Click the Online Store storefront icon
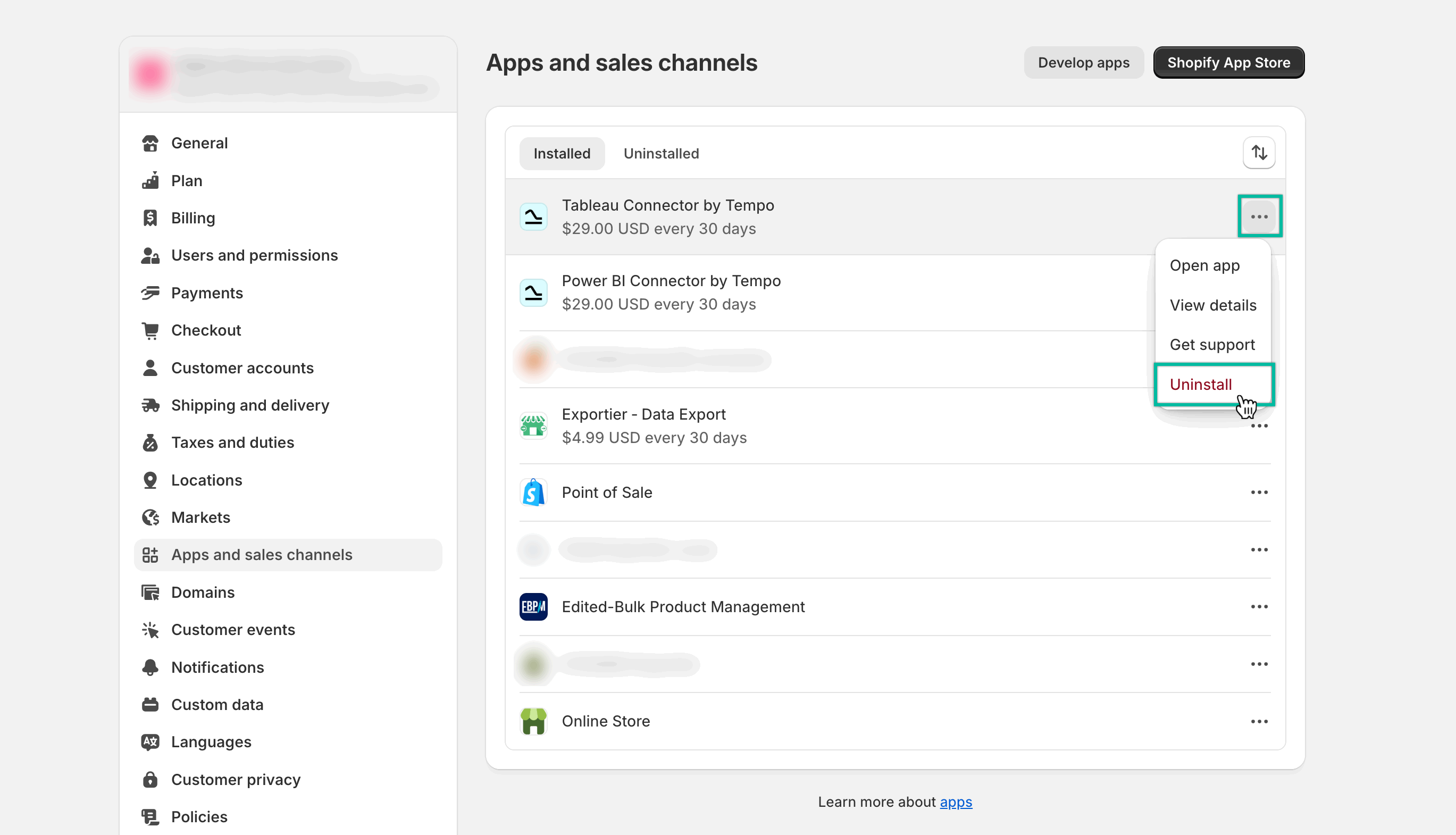1456x835 pixels. point(533,721)
